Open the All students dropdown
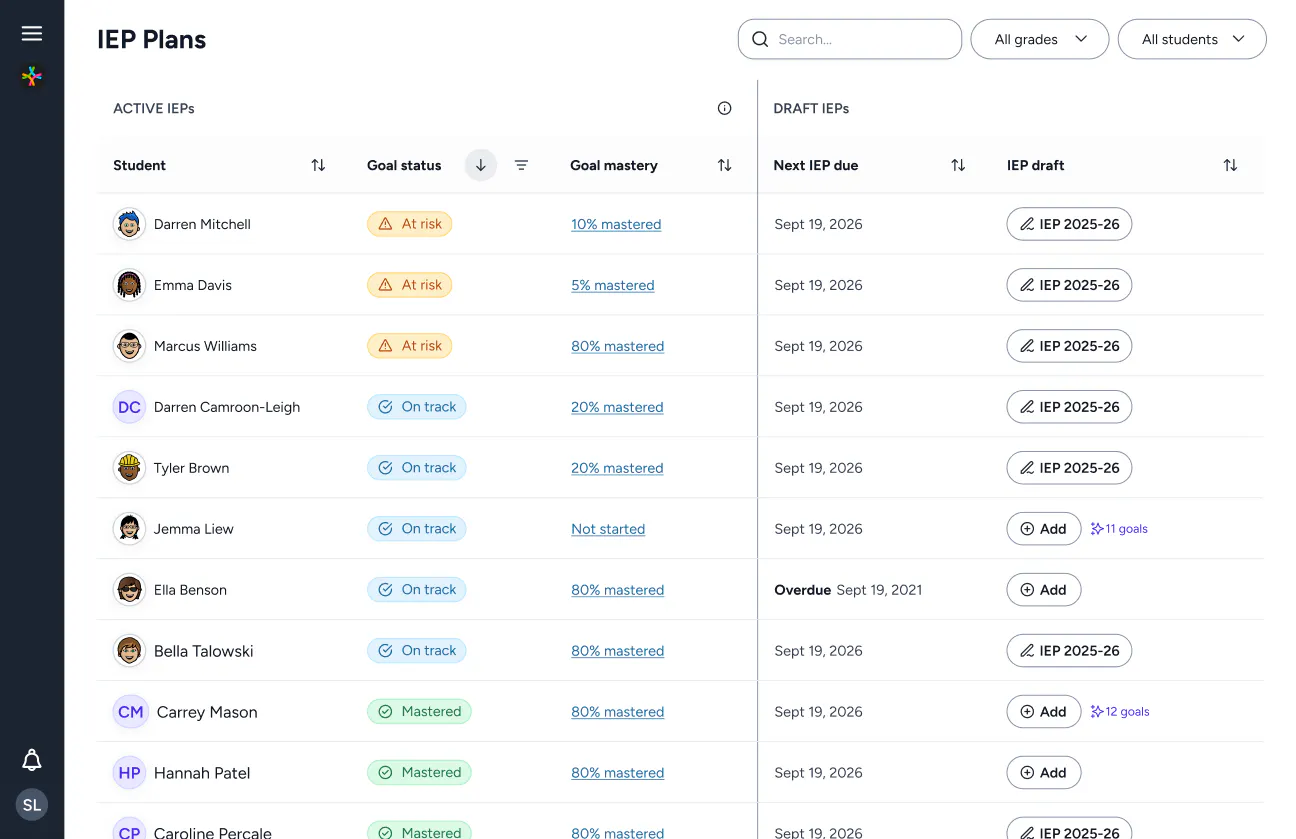 1192,40
